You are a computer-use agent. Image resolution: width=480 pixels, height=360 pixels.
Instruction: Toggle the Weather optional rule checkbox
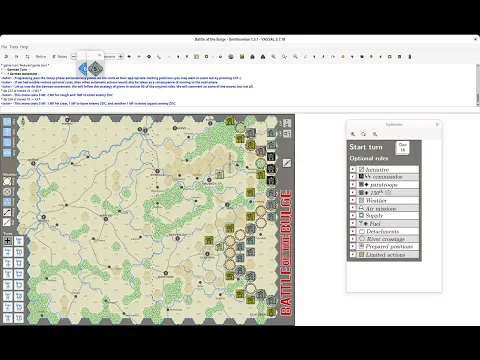[x=353, y=200]
